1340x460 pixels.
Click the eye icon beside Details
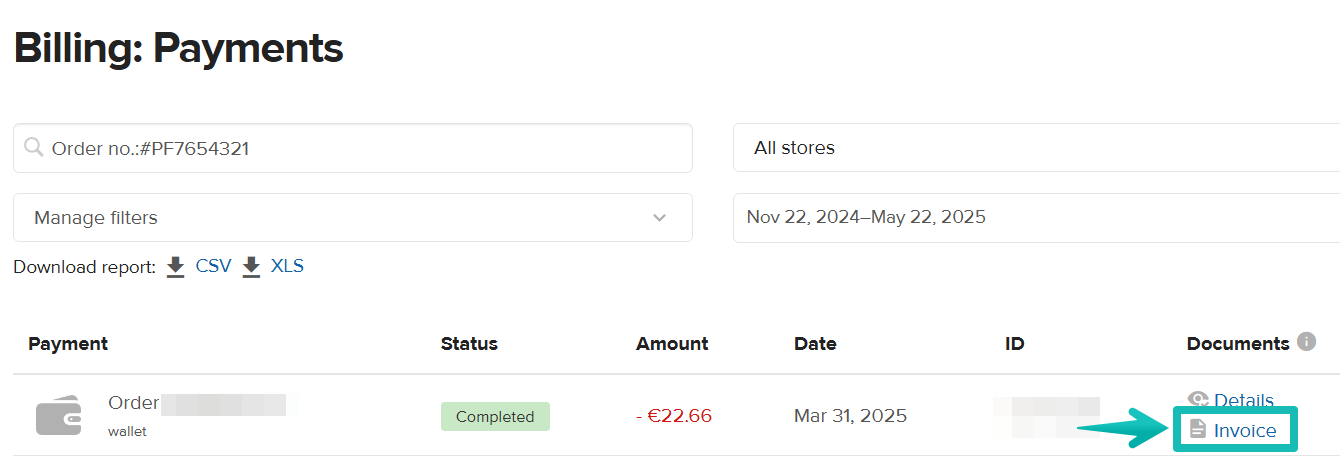point(1198,400)
